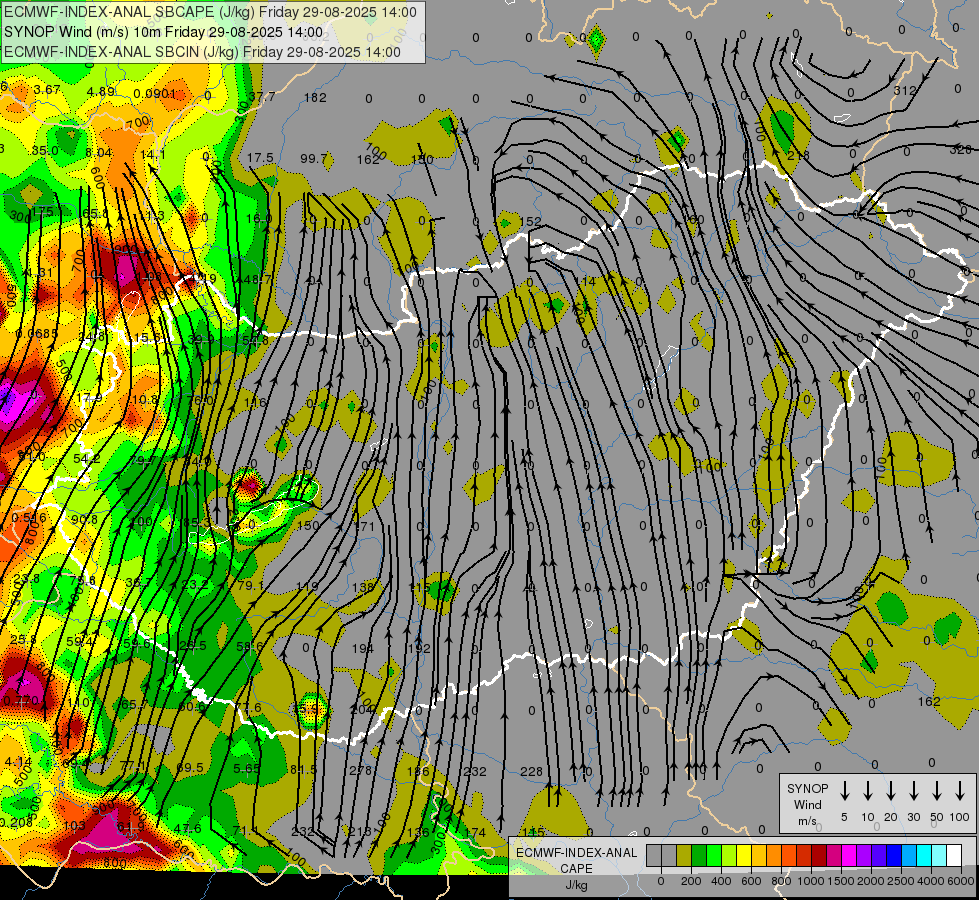The width and height of the screenshot is (979, 900).
Task: Click the 5 label in wind legend
Action: pyautogui.click(x=844, y=817)
